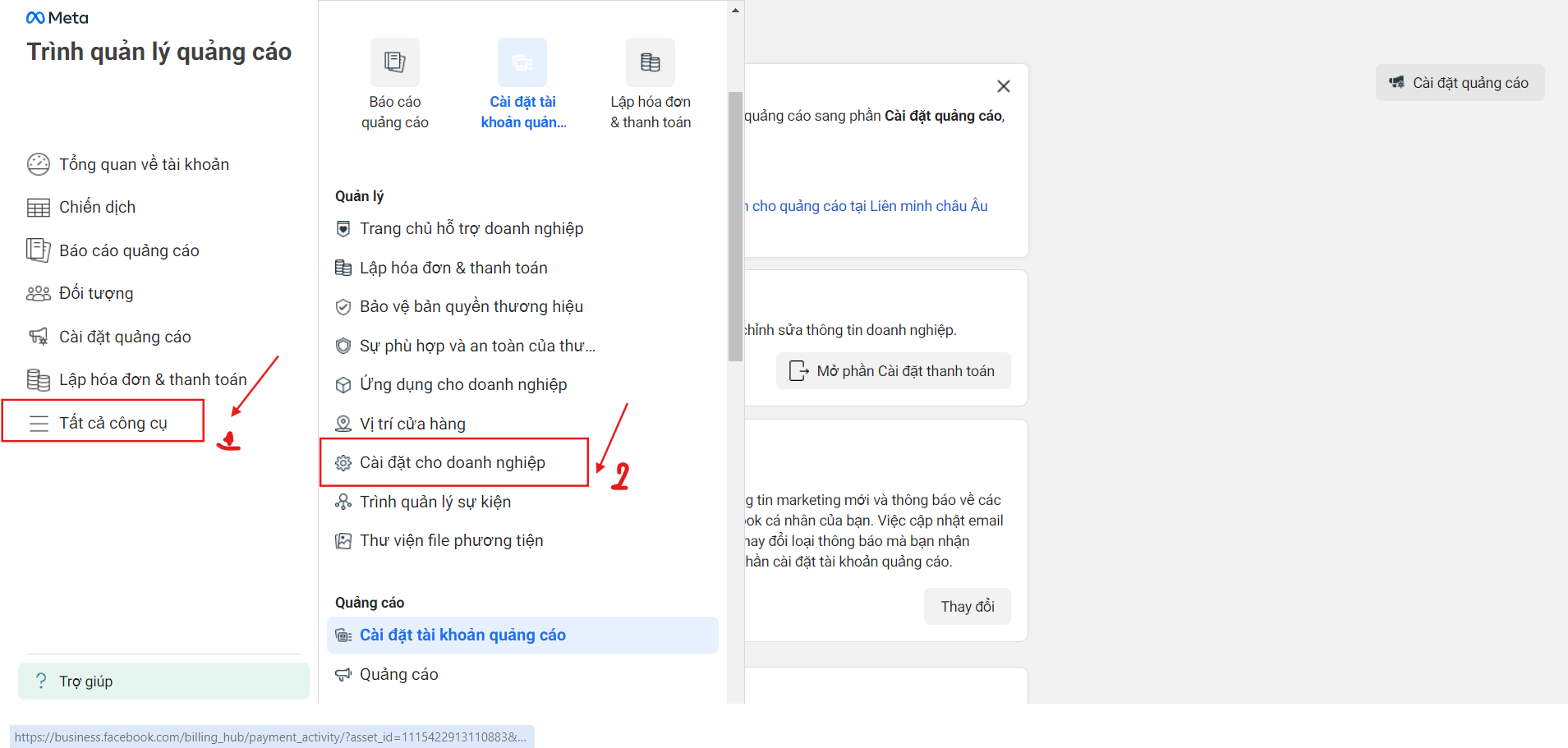Choose Cài đặt cho doanh nghiệp in menu
This screenshot has width=1568, height=748.
click(454, 462)
